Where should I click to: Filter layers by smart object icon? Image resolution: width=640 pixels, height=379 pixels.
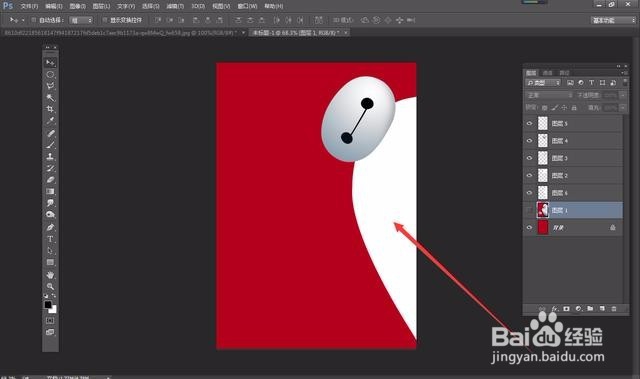(x=613, y=83)
